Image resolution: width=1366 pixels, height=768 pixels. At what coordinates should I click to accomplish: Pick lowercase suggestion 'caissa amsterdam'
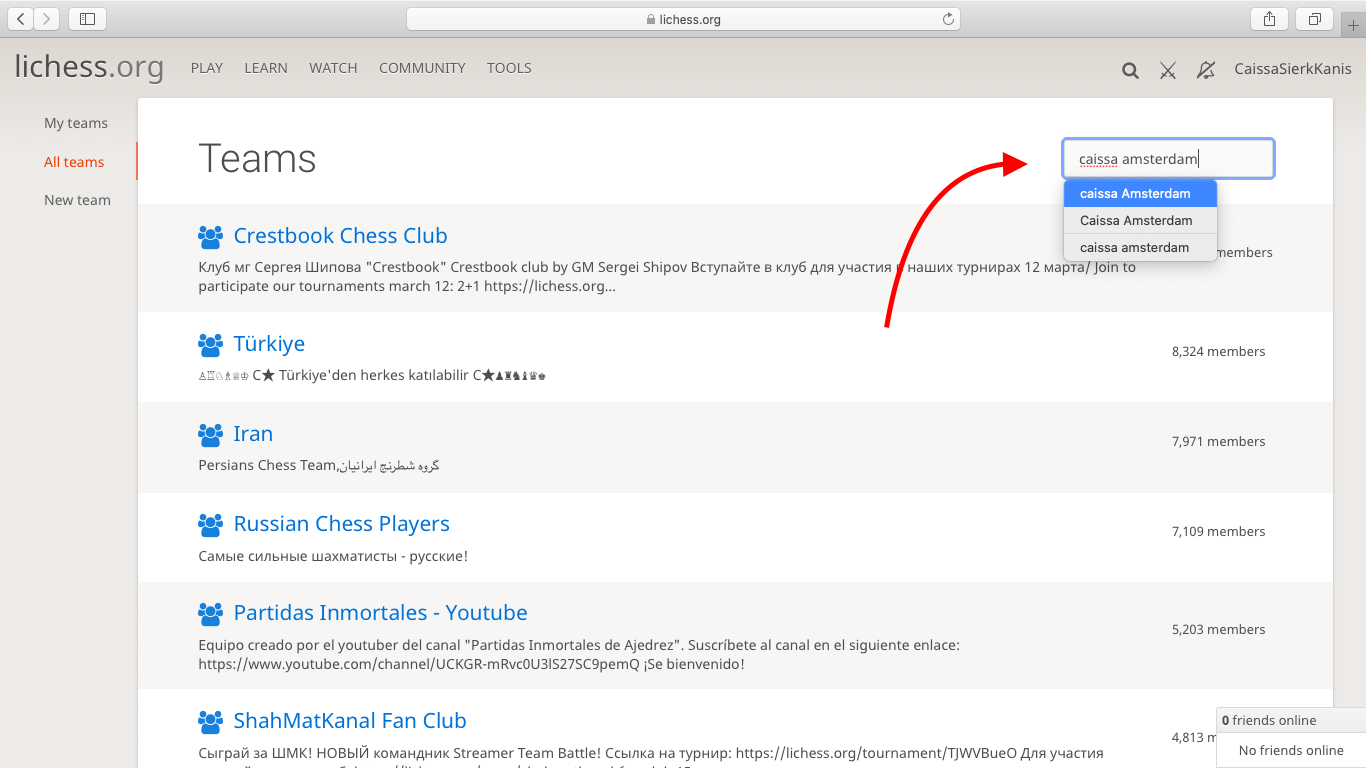1140,247
